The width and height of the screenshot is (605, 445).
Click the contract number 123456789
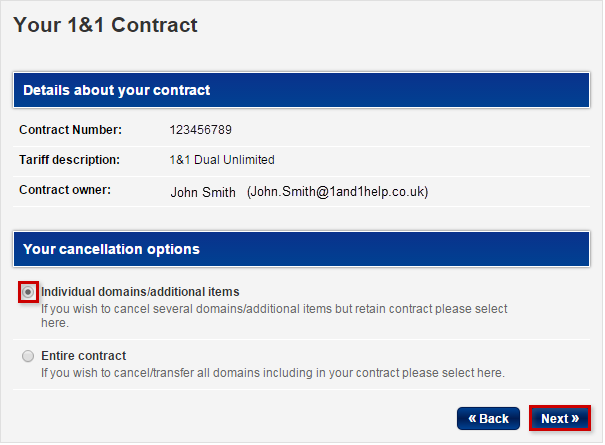pos(201,129)
